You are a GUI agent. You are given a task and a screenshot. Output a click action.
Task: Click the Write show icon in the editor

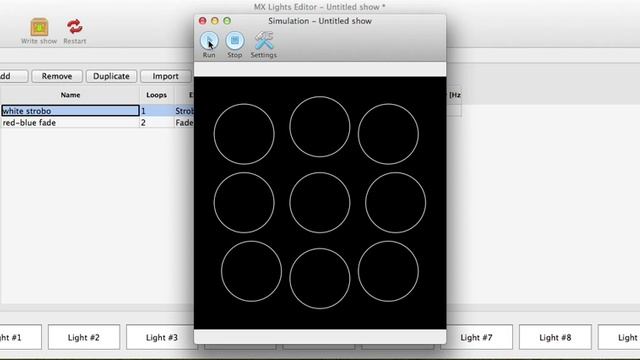click(x=39, y=28)
